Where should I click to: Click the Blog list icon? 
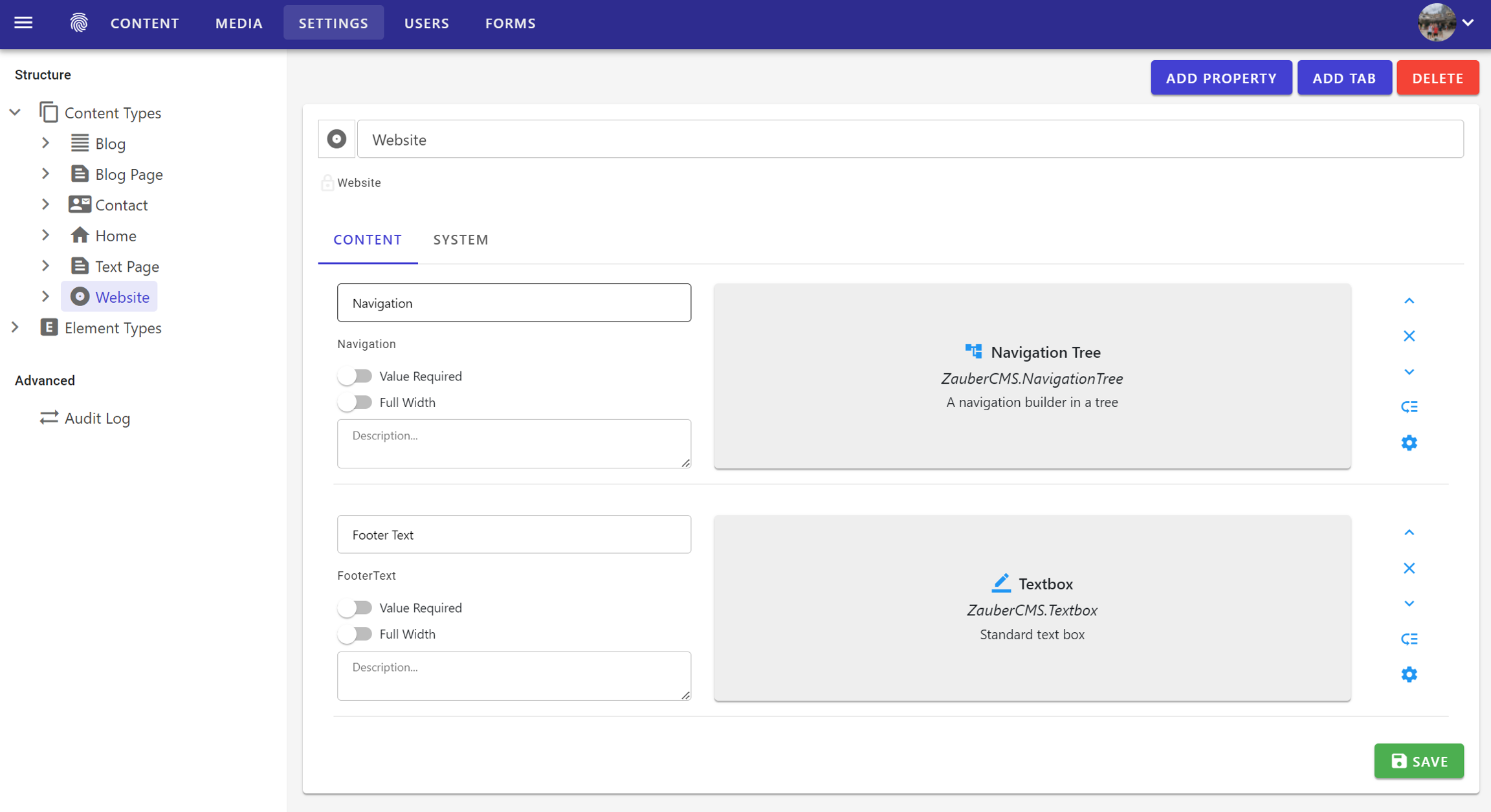click(80, 143)
